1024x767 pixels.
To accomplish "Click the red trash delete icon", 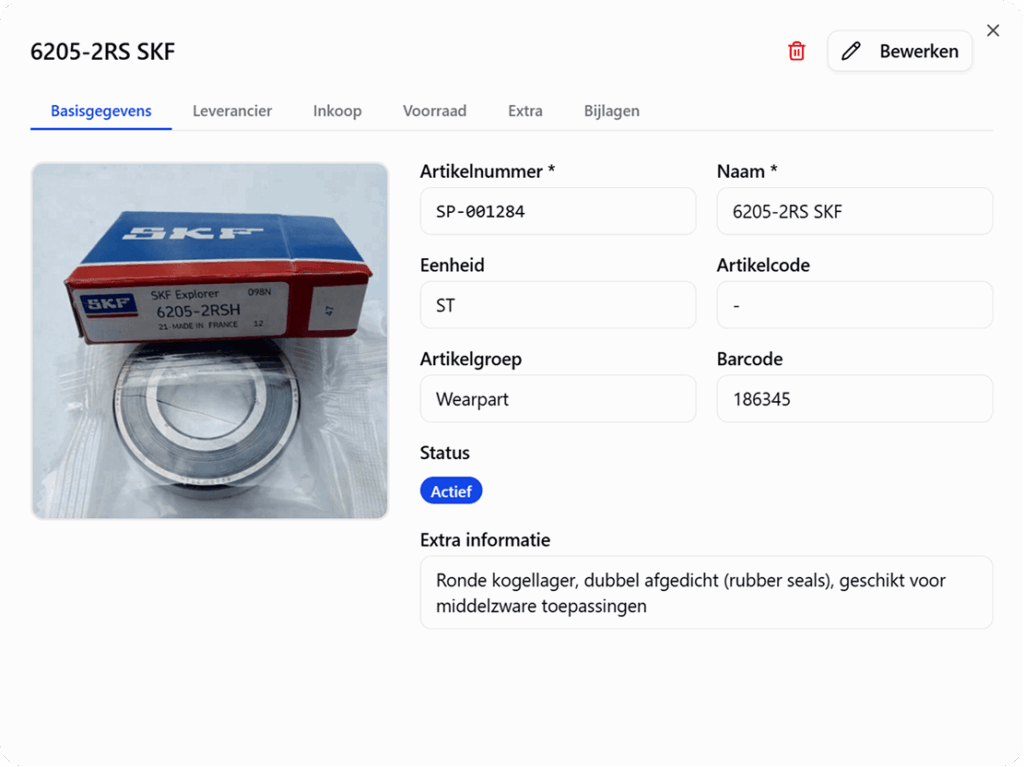I will (796, 51).
